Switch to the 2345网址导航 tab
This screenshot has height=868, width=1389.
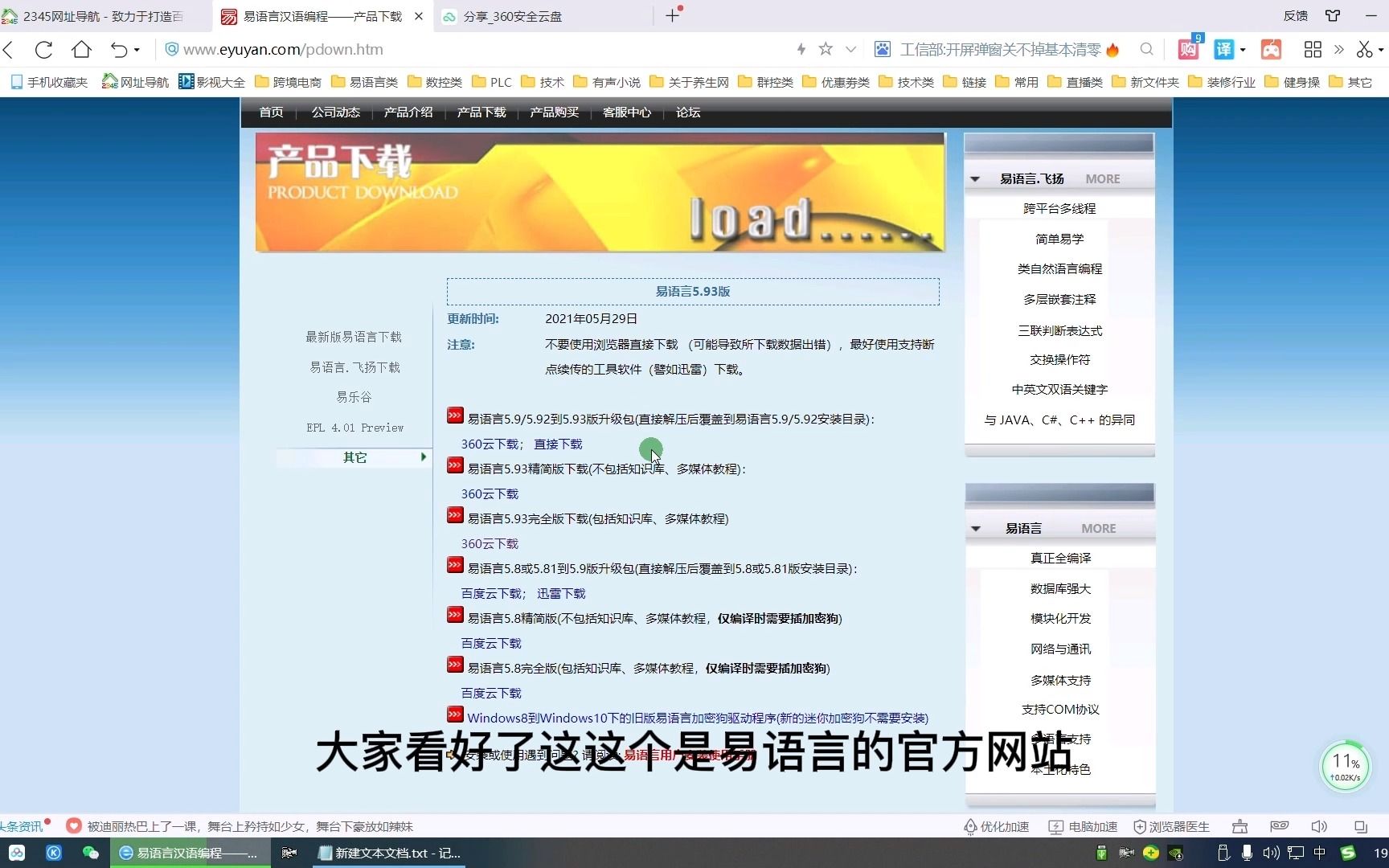pos(103,16)
